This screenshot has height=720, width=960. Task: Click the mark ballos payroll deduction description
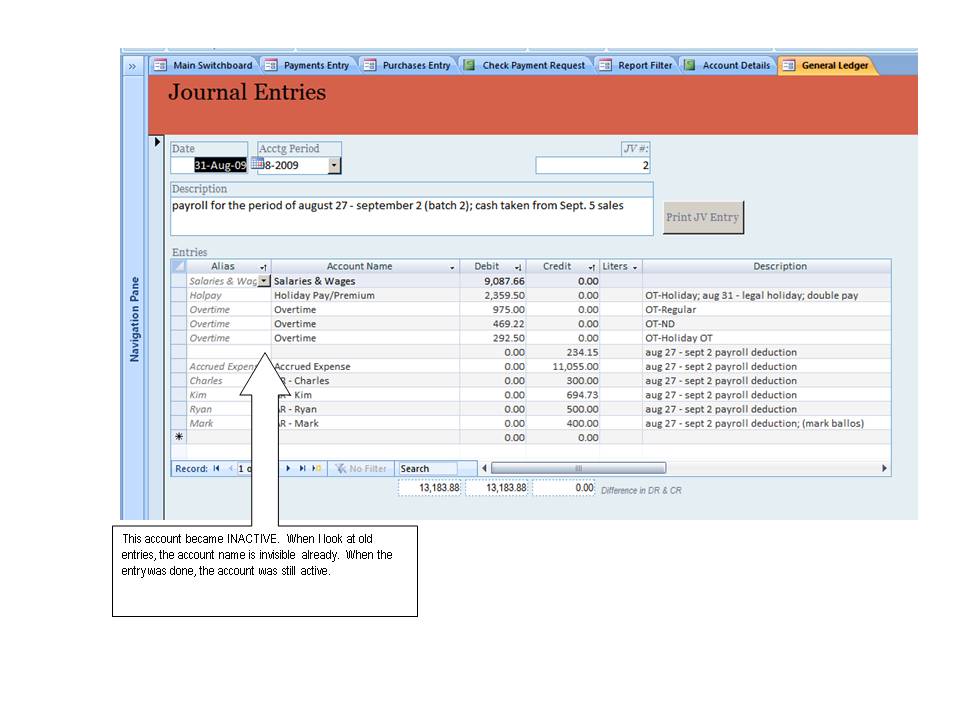pyautogui.click(x=767, y=423)
